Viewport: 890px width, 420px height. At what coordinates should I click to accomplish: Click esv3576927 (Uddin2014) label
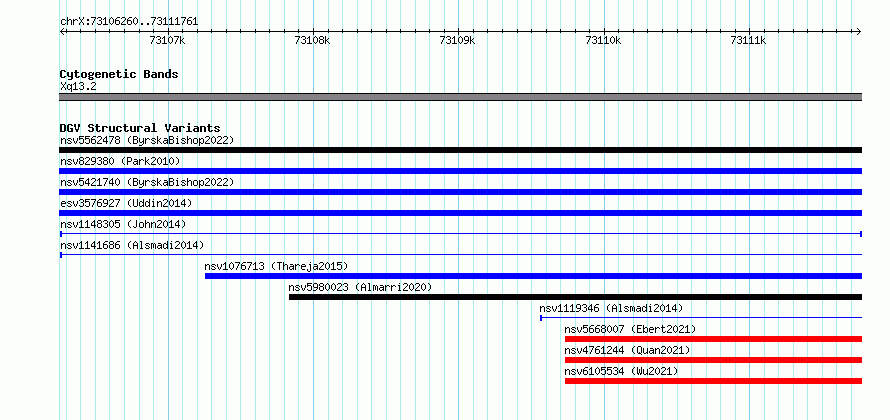tap(126, 203)
